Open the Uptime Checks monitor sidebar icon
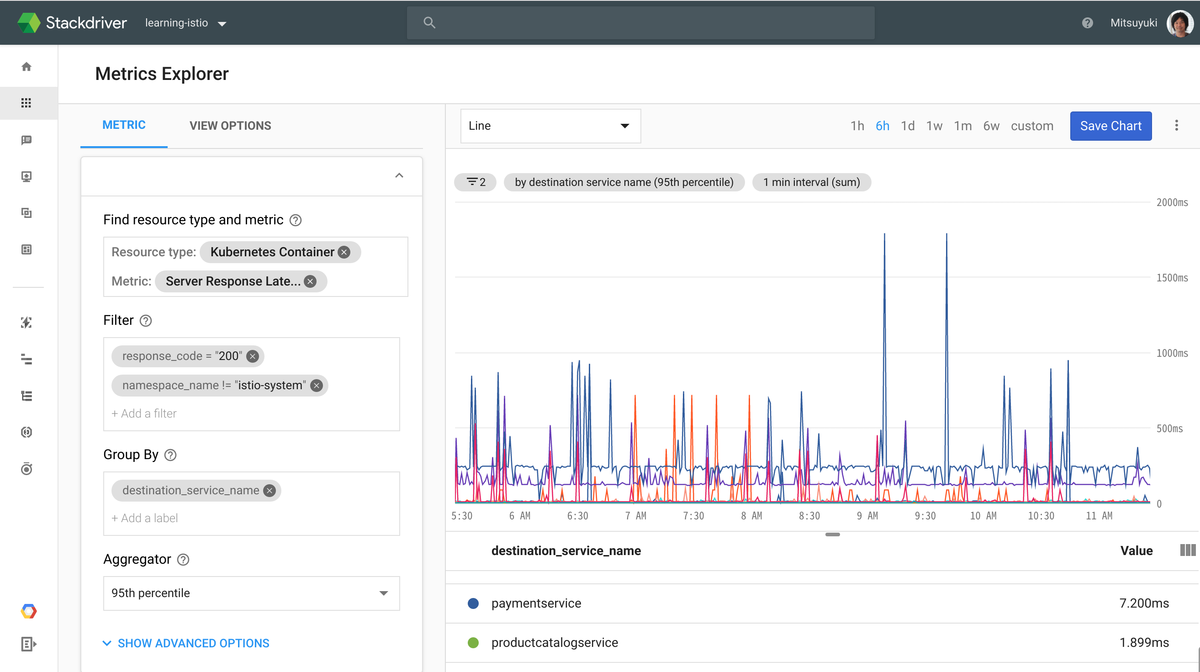The width and height of the screenshot is (1200, 672). (x=27, y=177)
